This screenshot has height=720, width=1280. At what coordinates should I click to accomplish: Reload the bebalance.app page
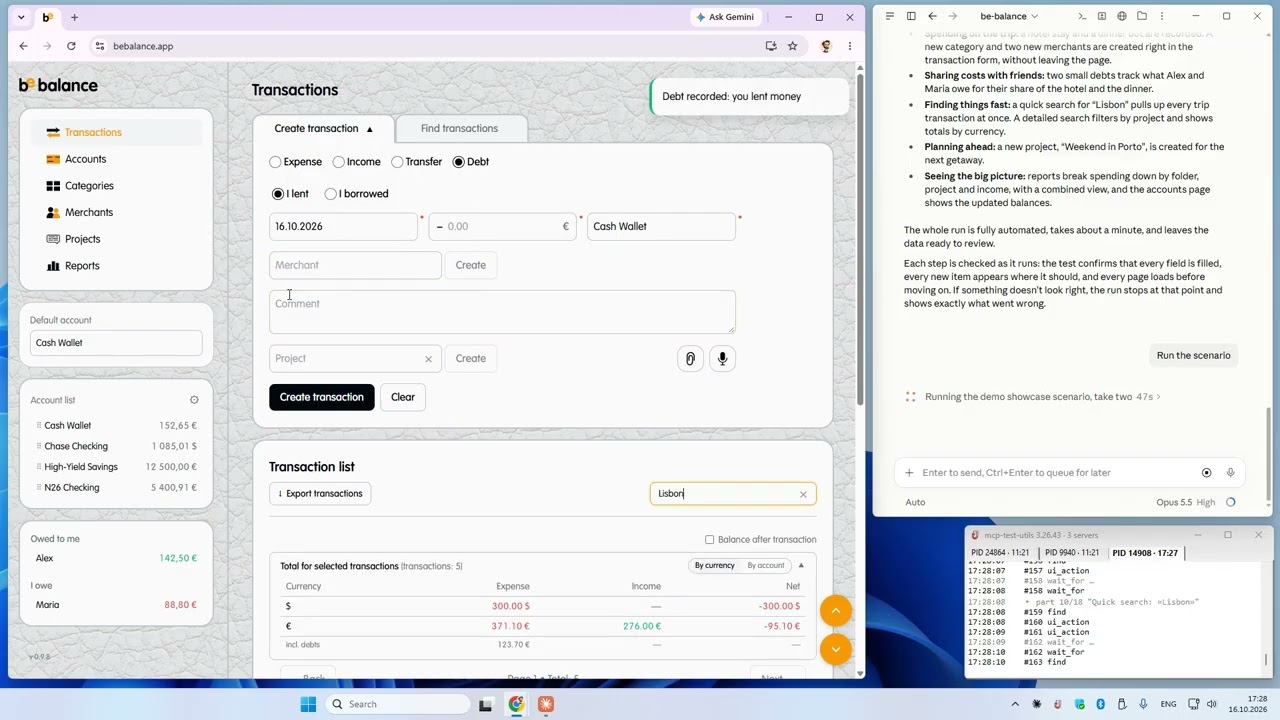(71, 46)
